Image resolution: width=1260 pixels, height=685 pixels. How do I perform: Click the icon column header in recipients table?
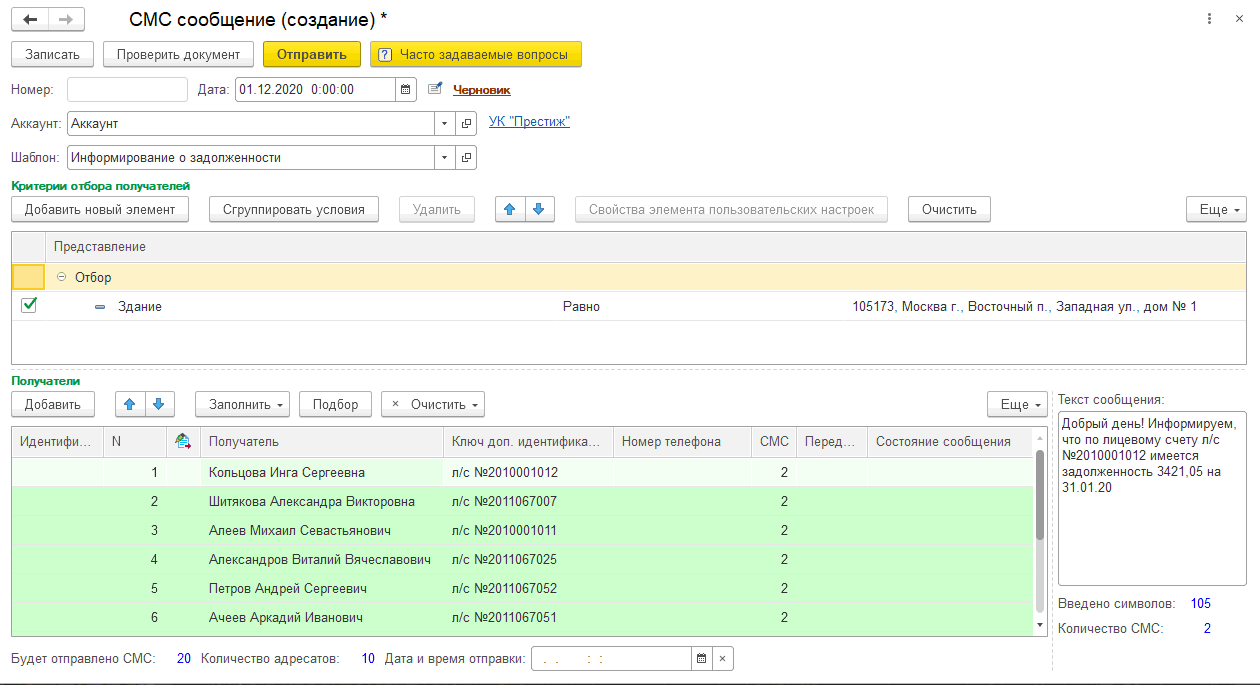coord(183,441)
